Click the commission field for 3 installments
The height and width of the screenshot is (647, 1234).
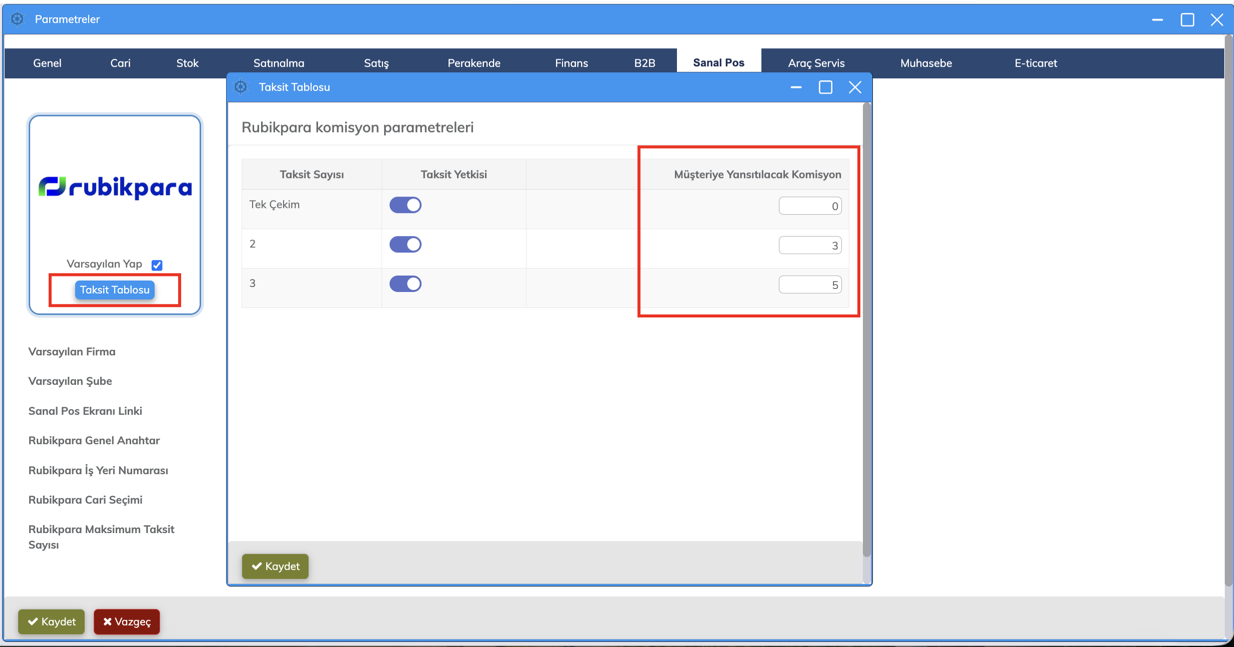click(x=809, y=285)
